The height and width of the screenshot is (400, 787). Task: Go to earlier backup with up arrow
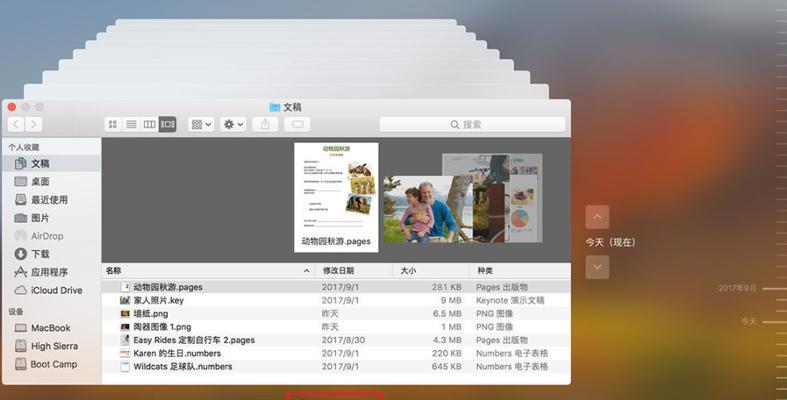pyautogui.click(x=597, y=217)
